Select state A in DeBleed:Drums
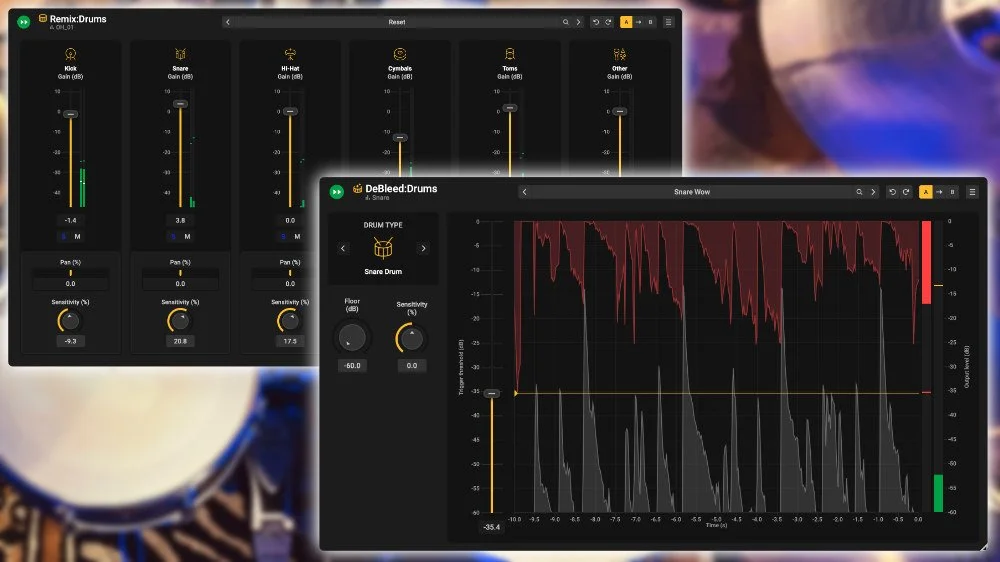This screenshot has width=1000, height=562. pyautogui.click(x=925, y=192)
